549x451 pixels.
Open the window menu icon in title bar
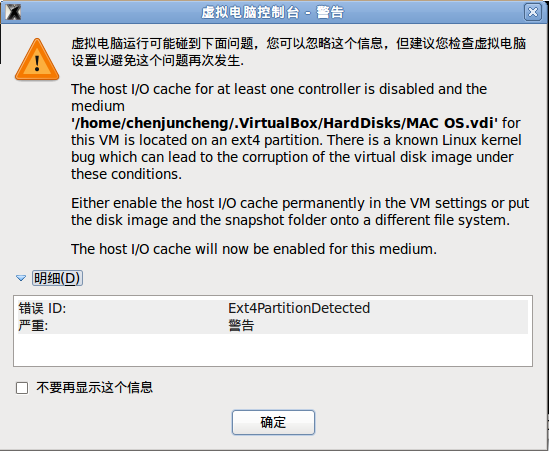pyautogui.click(x=13, y=13)
